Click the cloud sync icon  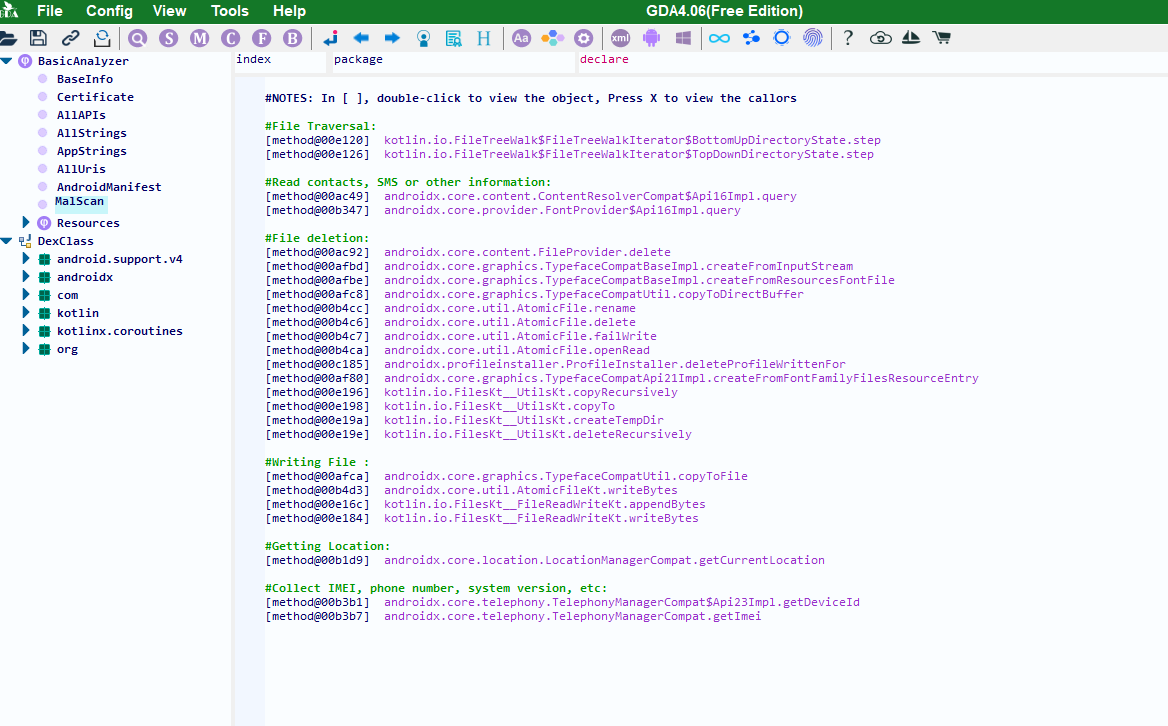[x=880, y=38]
